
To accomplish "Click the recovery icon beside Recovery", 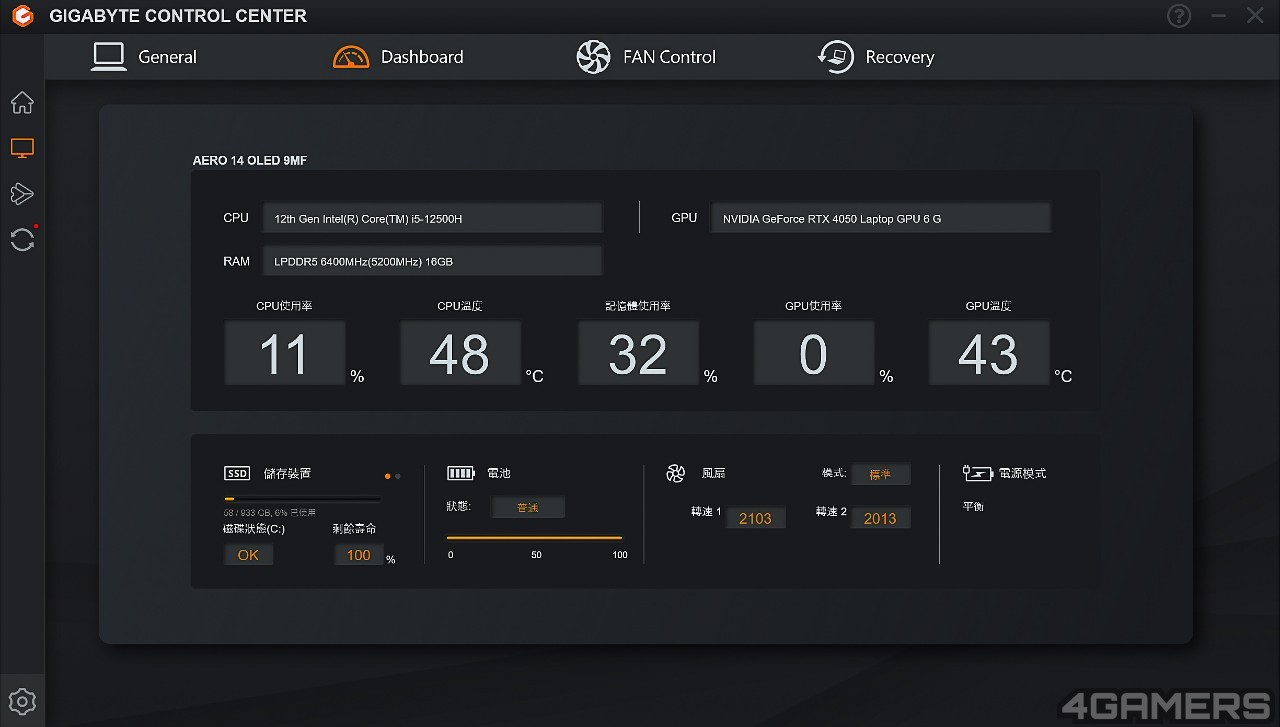I will coord(835,57).
